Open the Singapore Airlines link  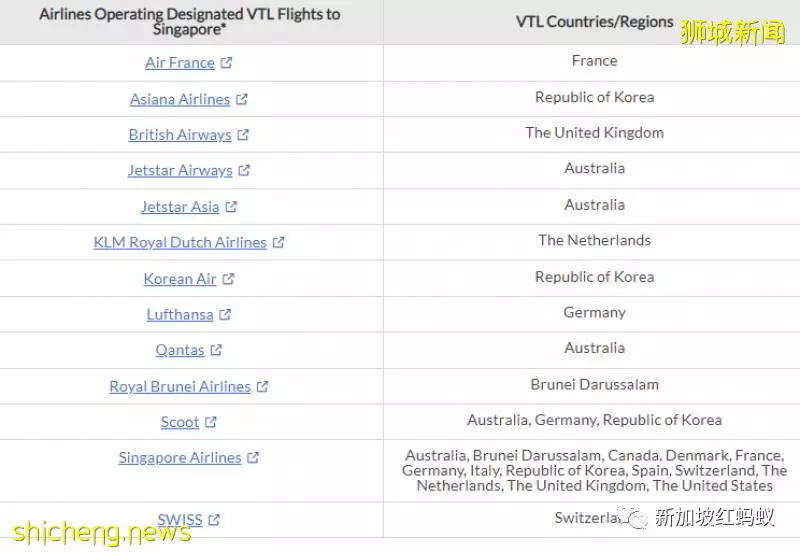click(180, 458)
